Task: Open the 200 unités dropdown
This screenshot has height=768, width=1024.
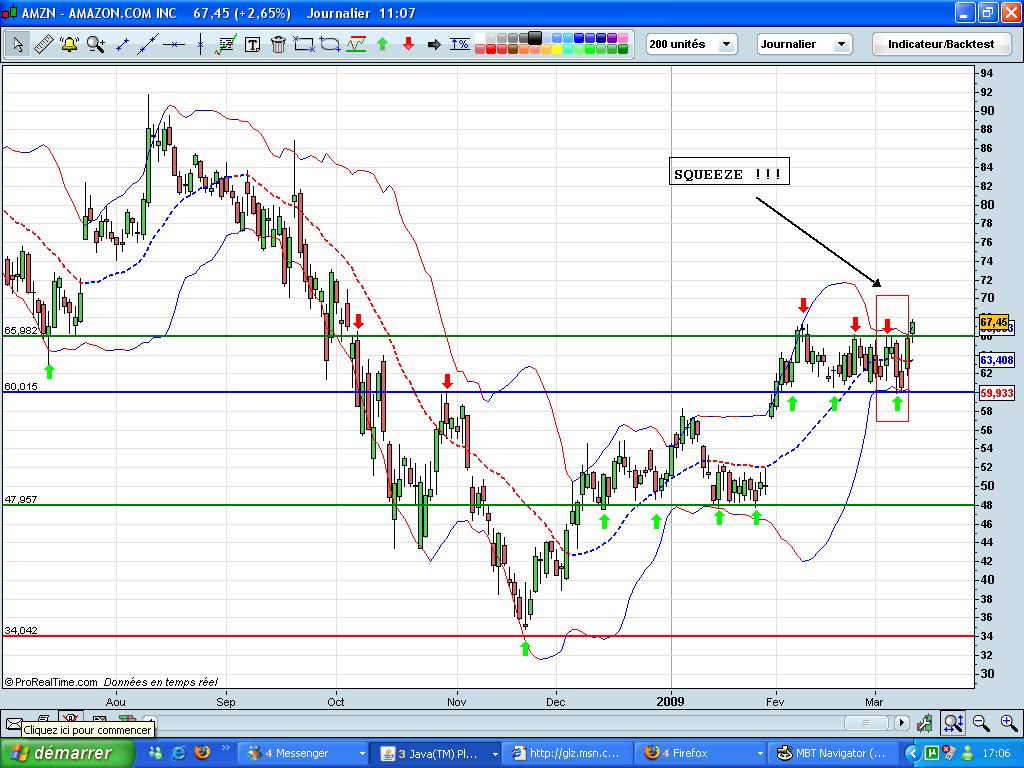Action: [x=692, y=44]
